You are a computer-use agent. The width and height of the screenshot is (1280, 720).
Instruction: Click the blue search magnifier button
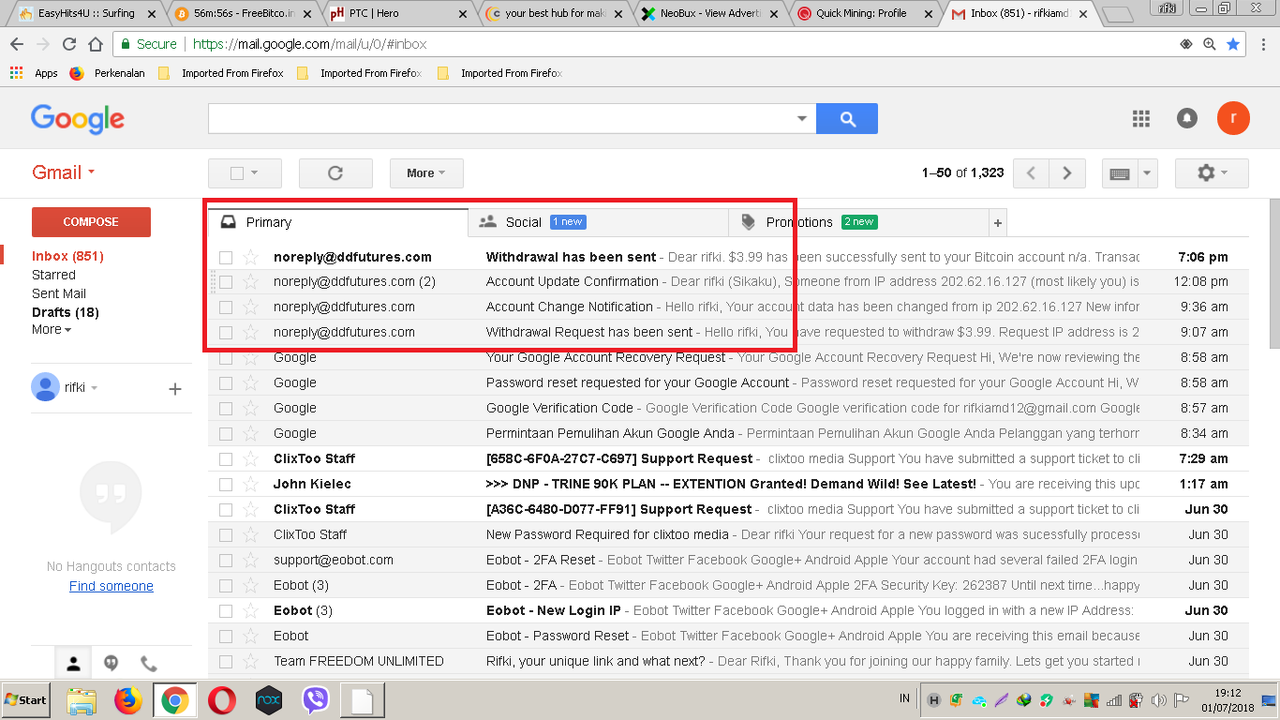click(x=847, y=119)
